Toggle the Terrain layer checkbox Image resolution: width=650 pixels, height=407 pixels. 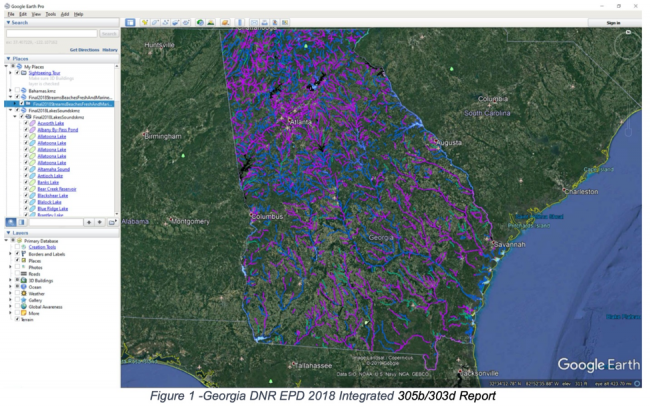[18, 318]
